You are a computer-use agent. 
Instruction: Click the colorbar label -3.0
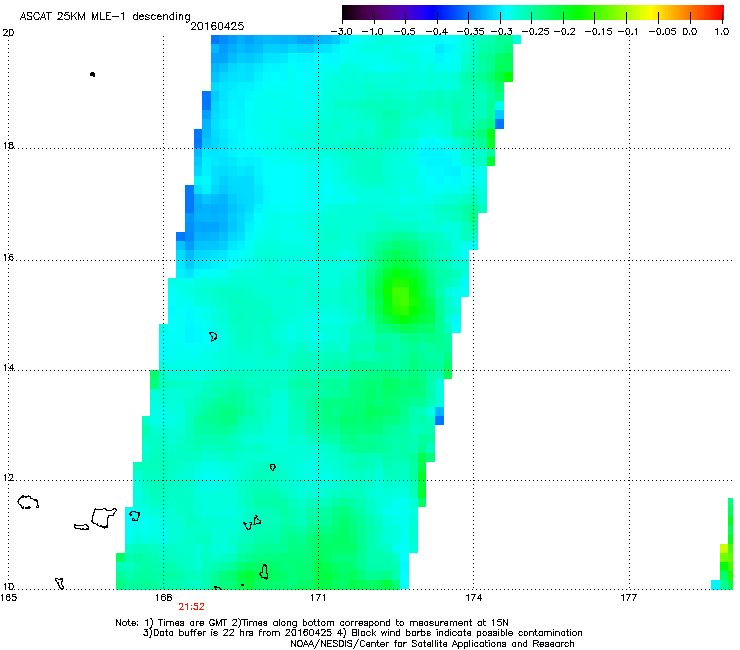coord(341,32)
